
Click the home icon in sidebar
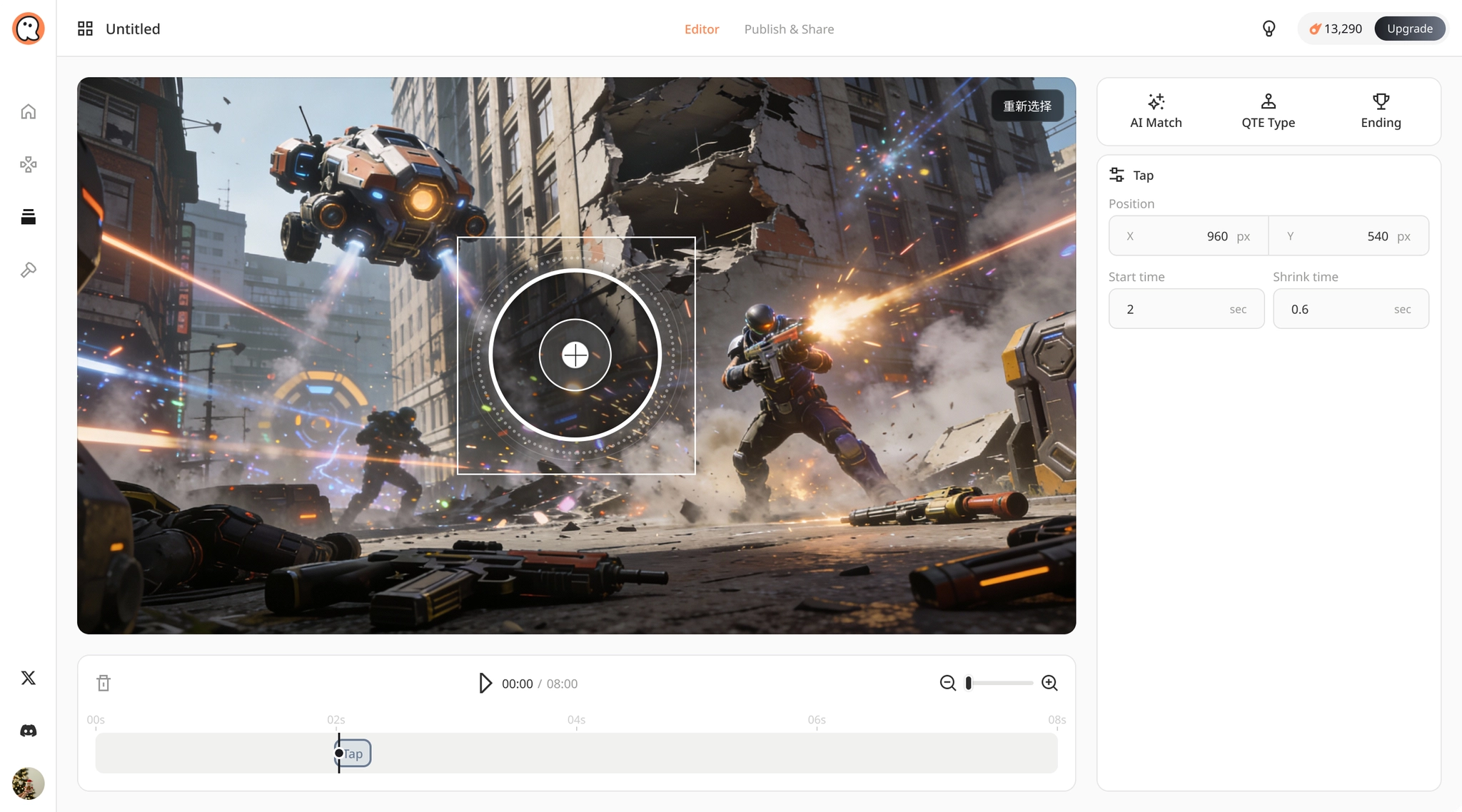coord(29,111)
